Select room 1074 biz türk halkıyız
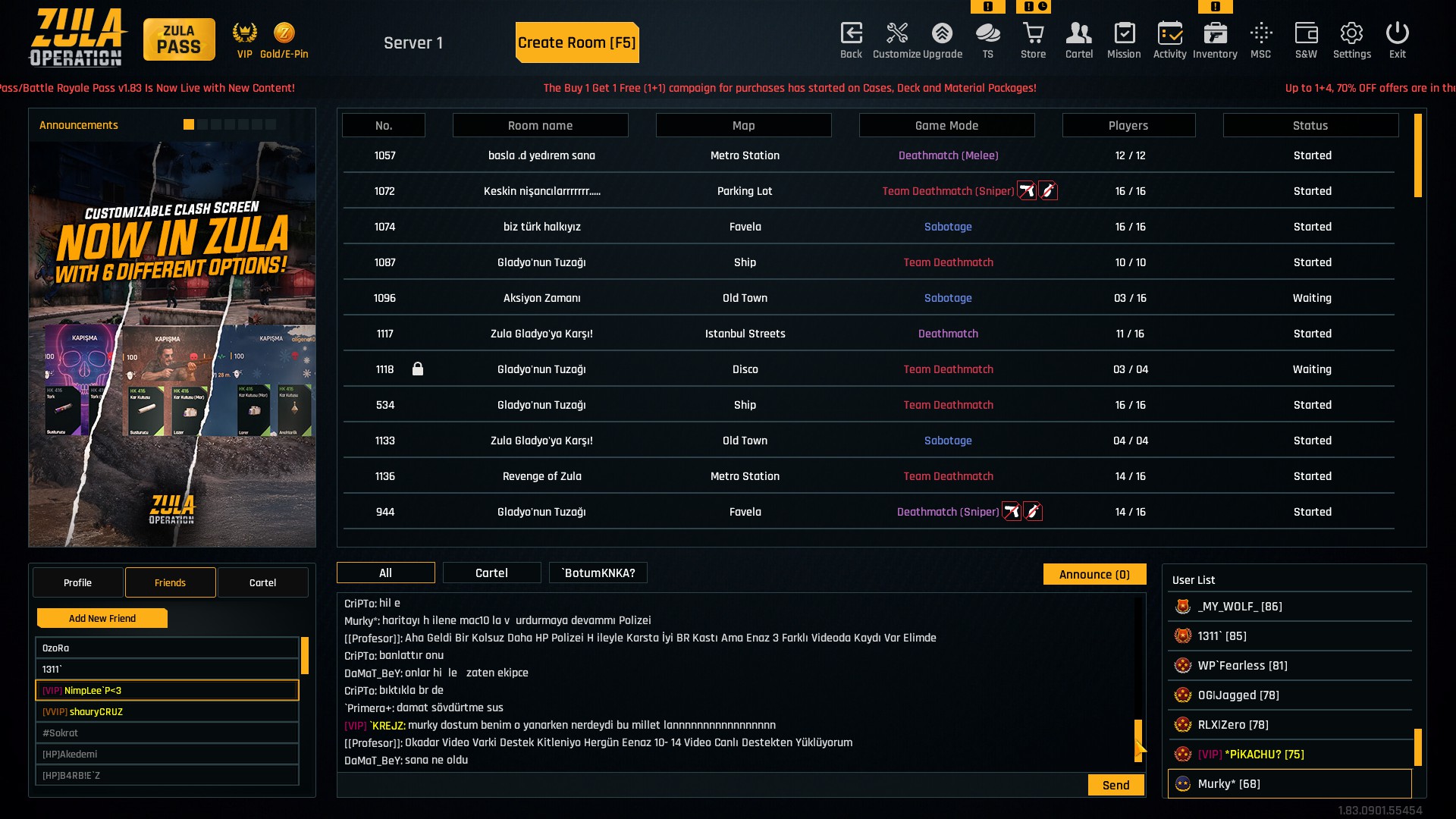 coord(868,227)
